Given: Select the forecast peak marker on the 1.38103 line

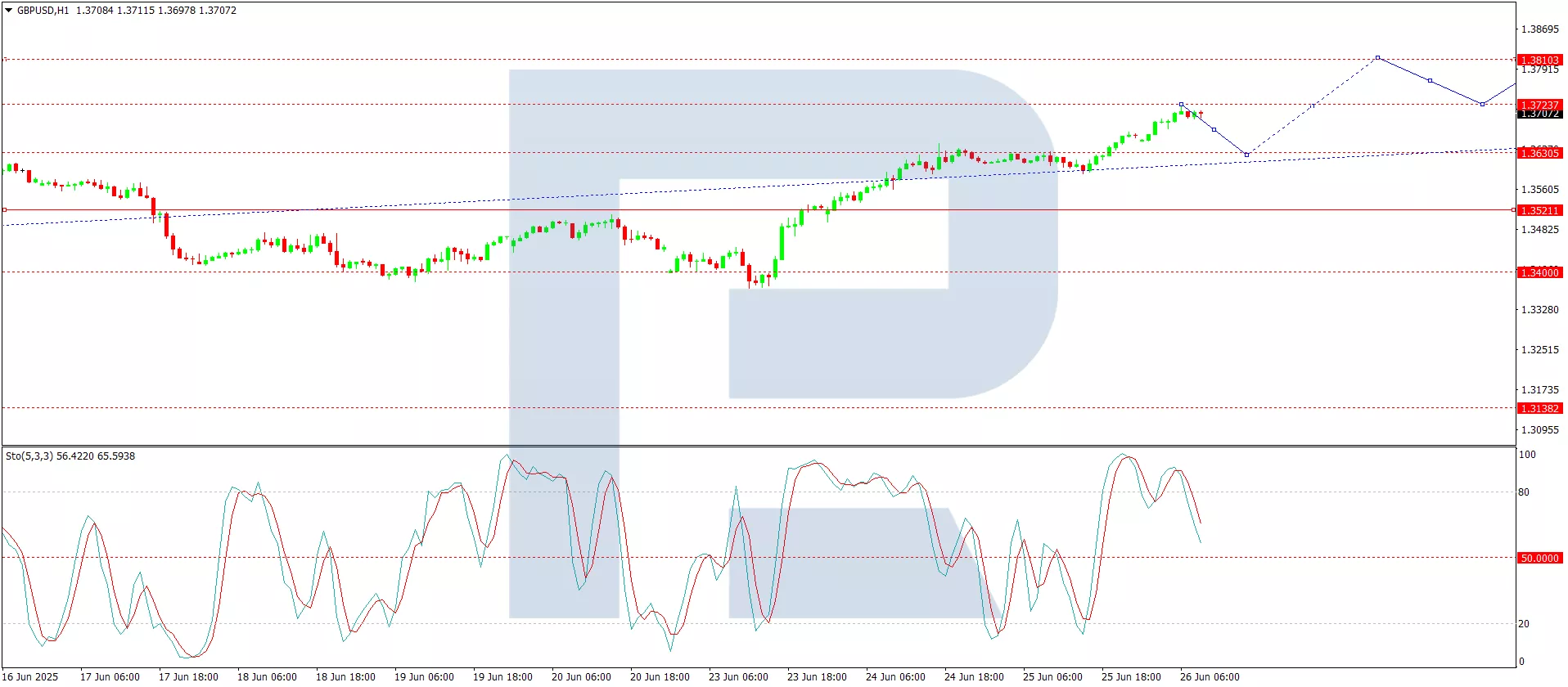Looking at the screenshot, I should point(1377,58).
